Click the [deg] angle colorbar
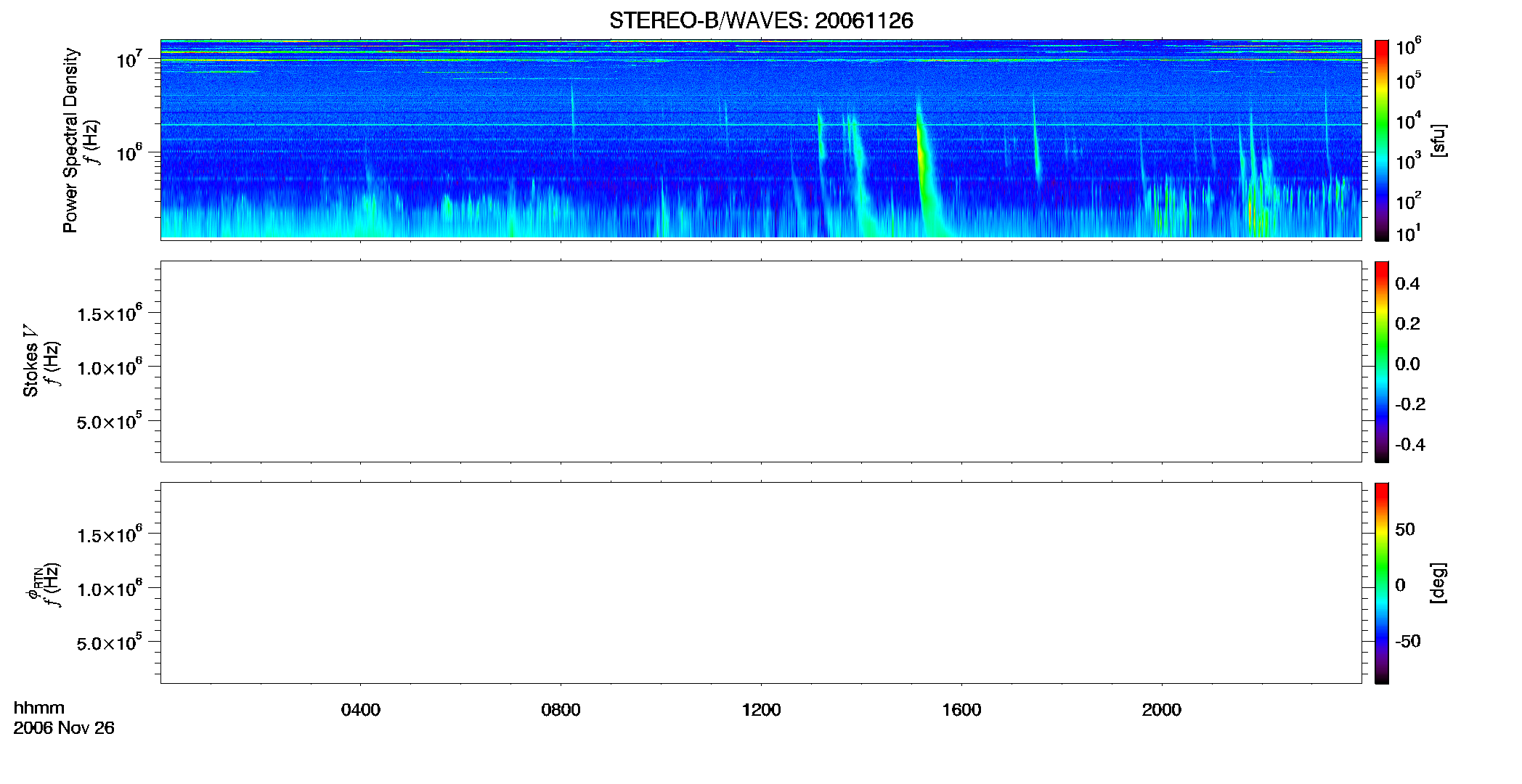The width and height of the screenshot is (1522, 784). 1382,583
